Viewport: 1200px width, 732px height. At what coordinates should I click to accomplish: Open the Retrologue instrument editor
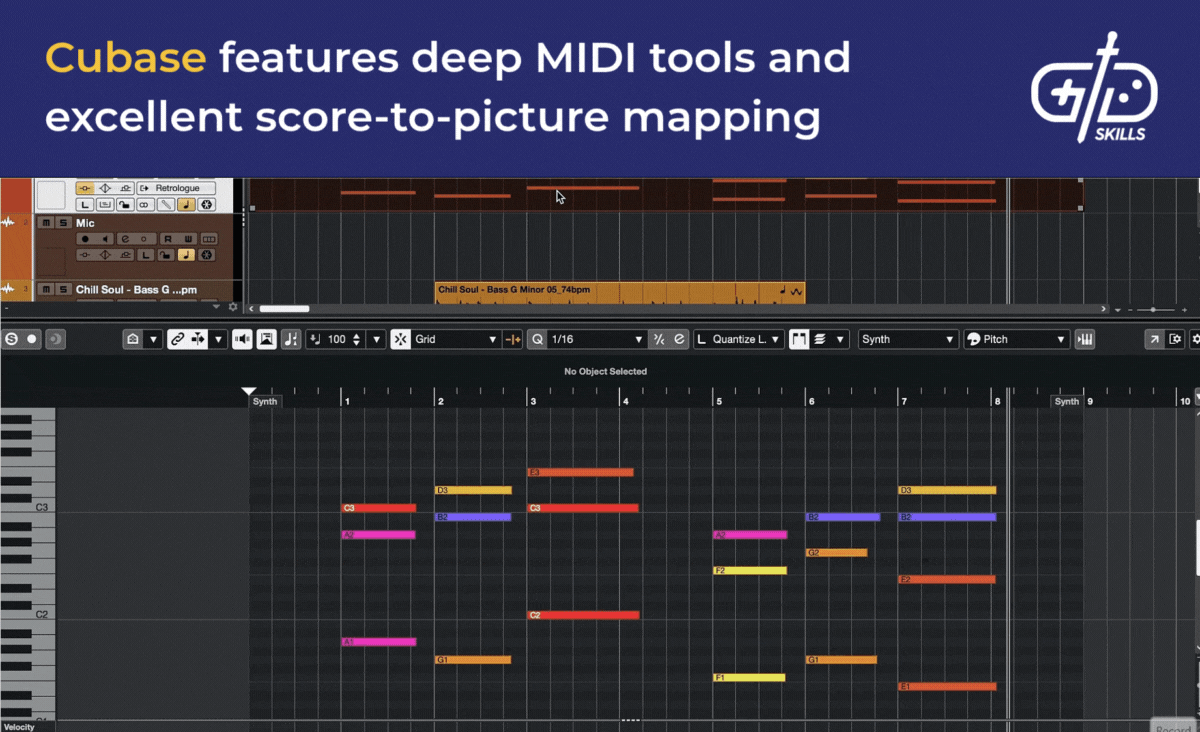click(x=144, y=188)
